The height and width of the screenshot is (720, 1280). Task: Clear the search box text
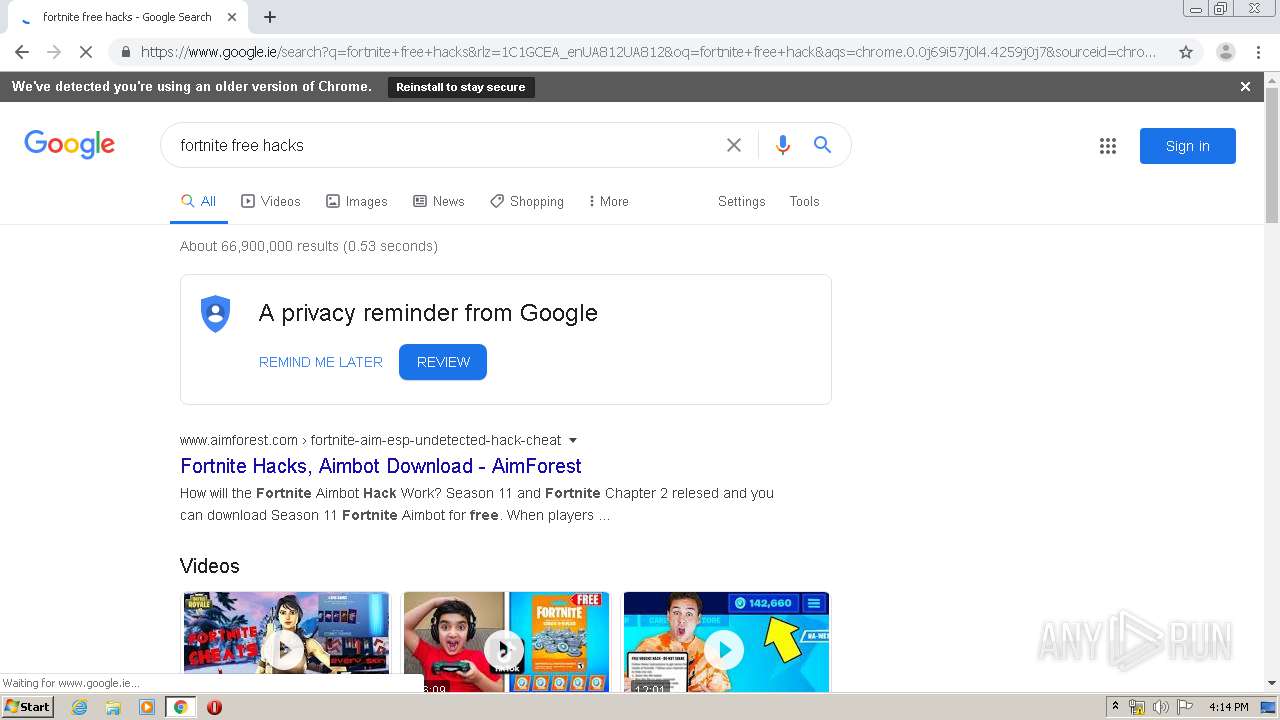[x=734, y=145]
